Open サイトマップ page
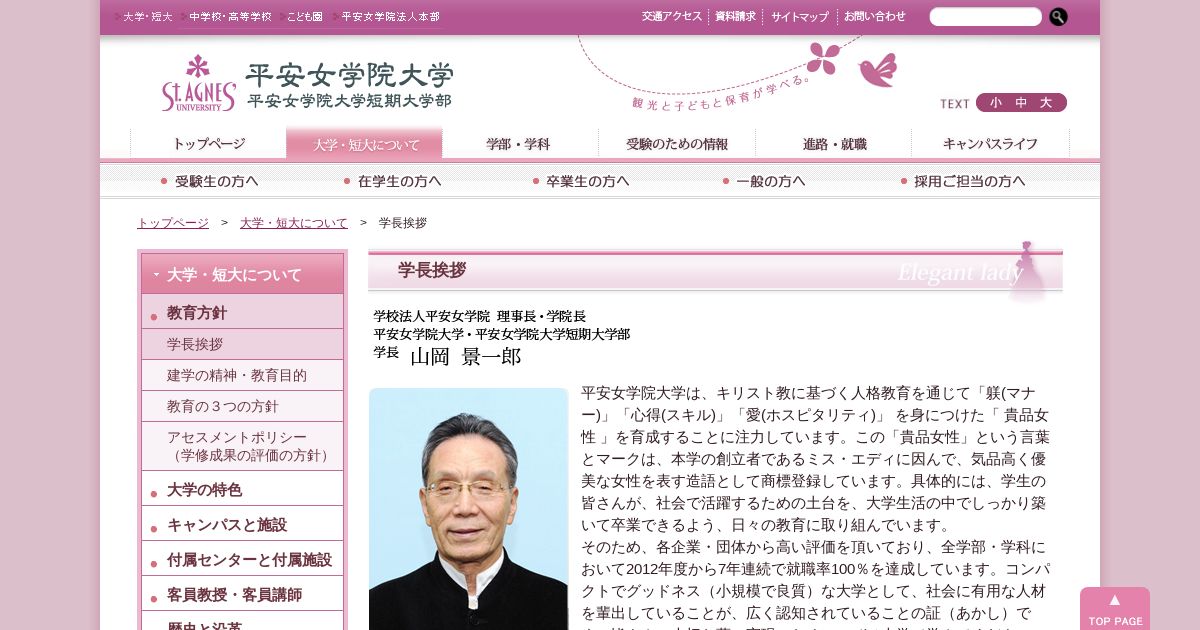 tap(799, 16)
